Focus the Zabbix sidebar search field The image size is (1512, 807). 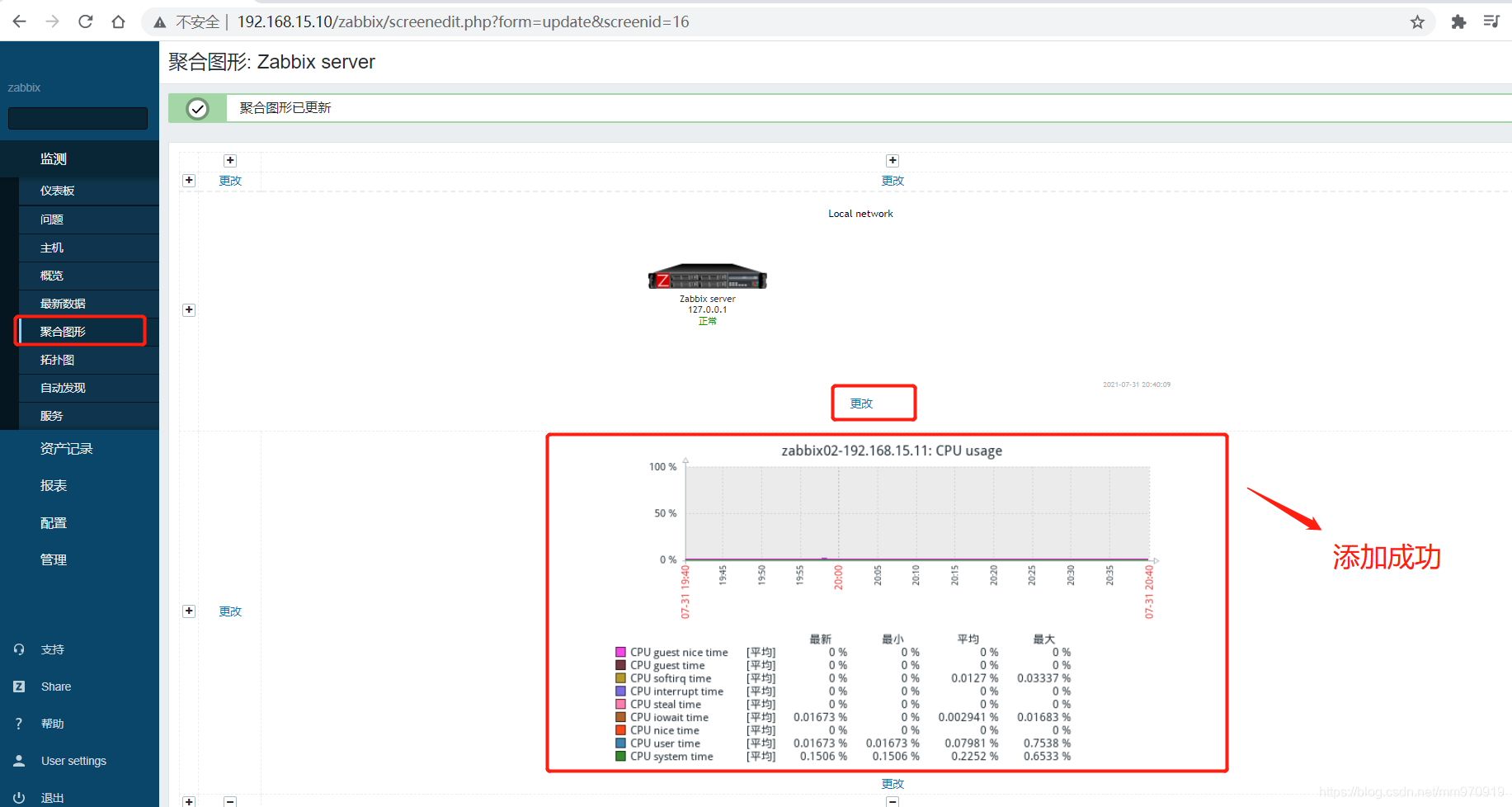pos(78,118)
